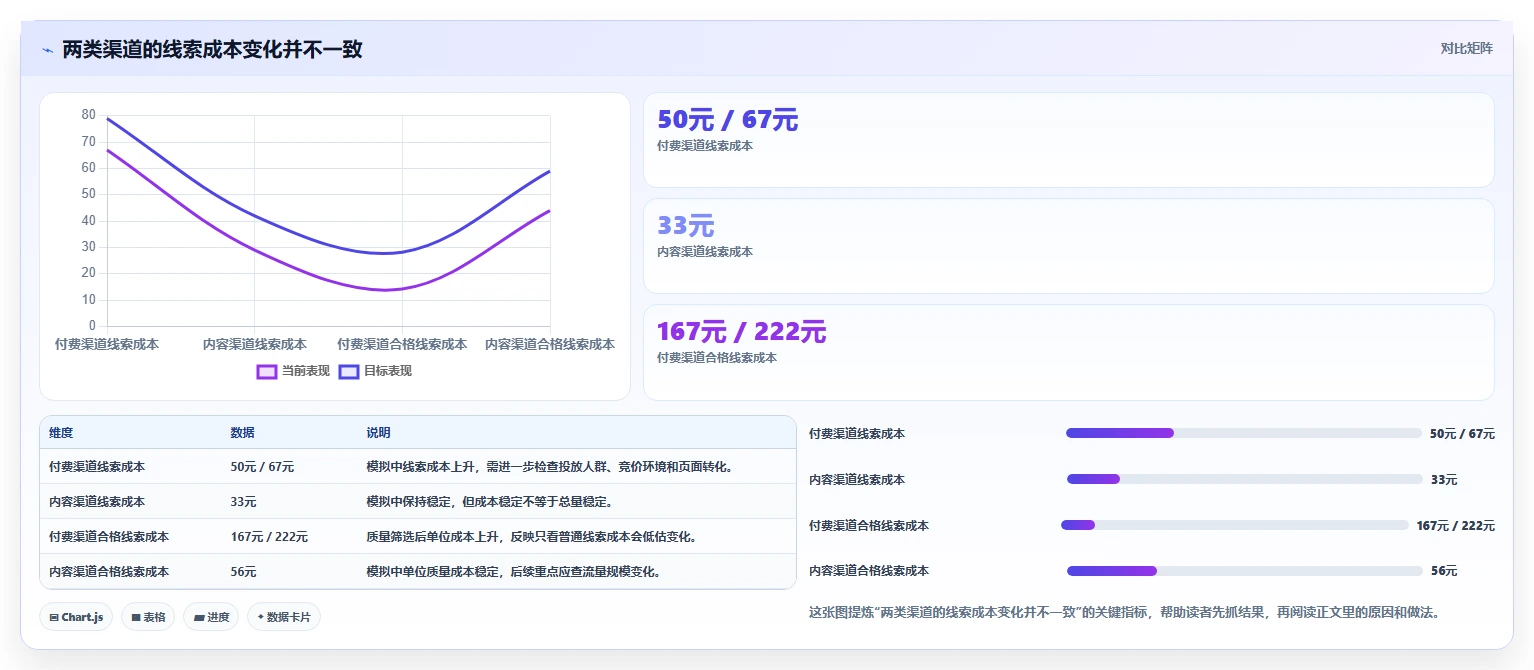Click description 模拟中线索成本上升，需进一步检查投放人群
This screenshot has width=1534, height=670.
point(550,467)
